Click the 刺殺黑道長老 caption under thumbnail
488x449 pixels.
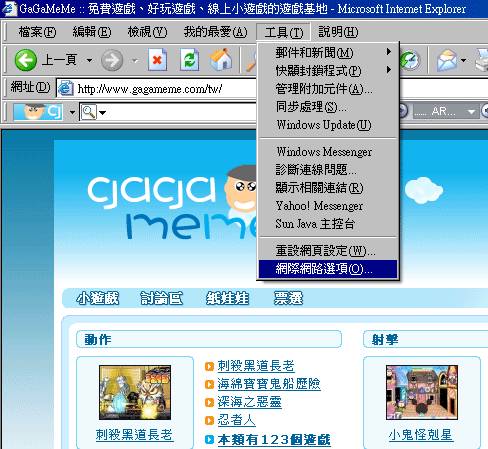point(135,435)
